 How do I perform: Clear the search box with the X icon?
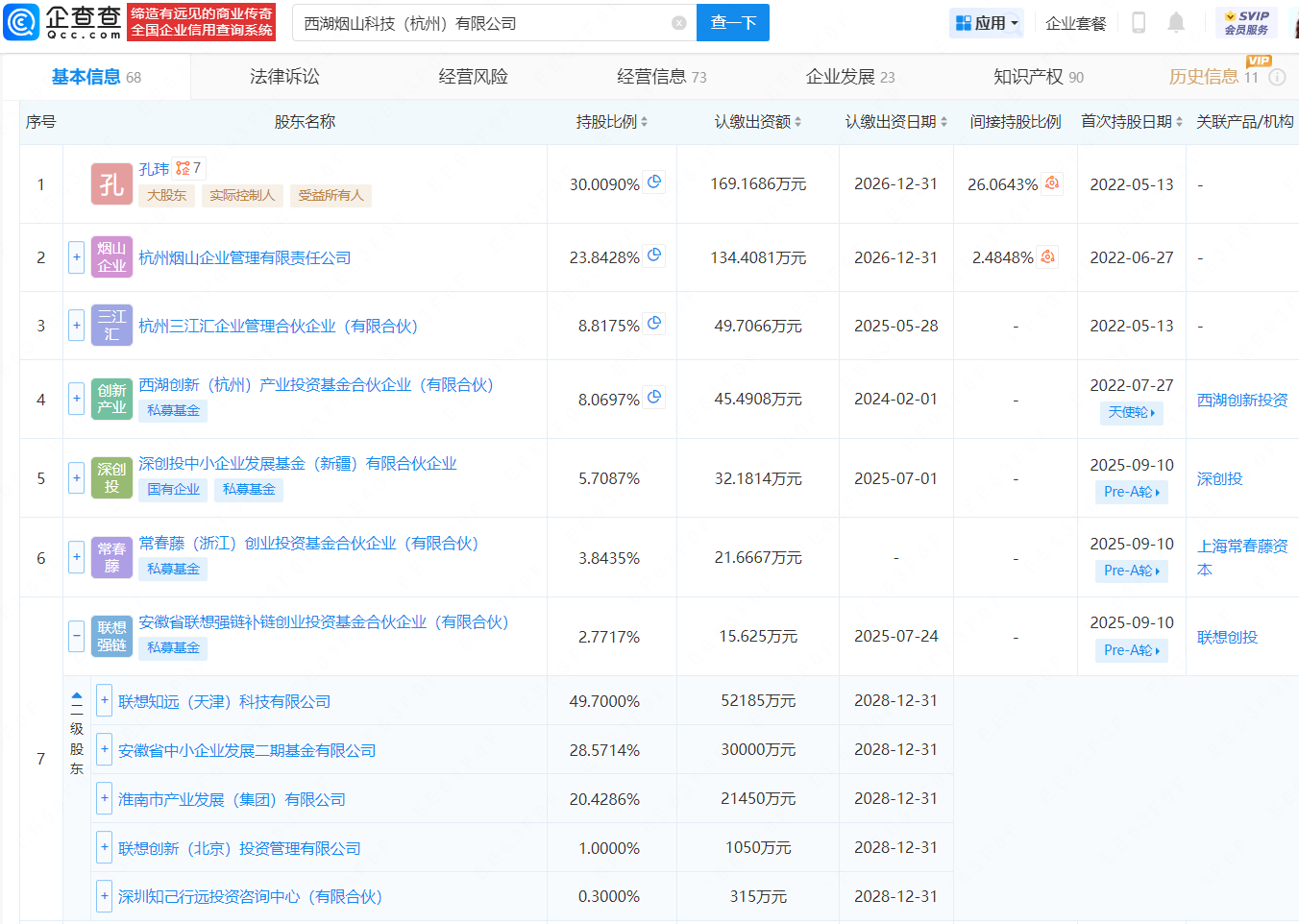(x=679, y=23)
